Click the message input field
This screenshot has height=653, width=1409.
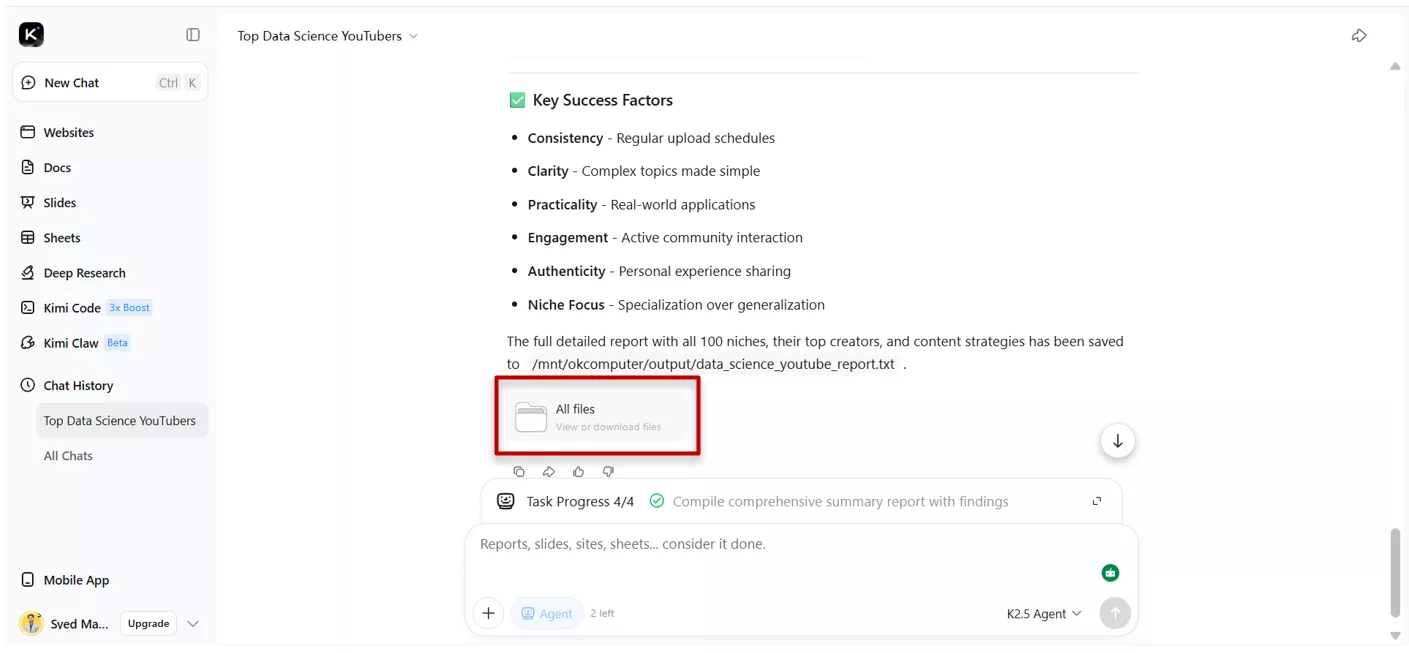coord(780,545)
